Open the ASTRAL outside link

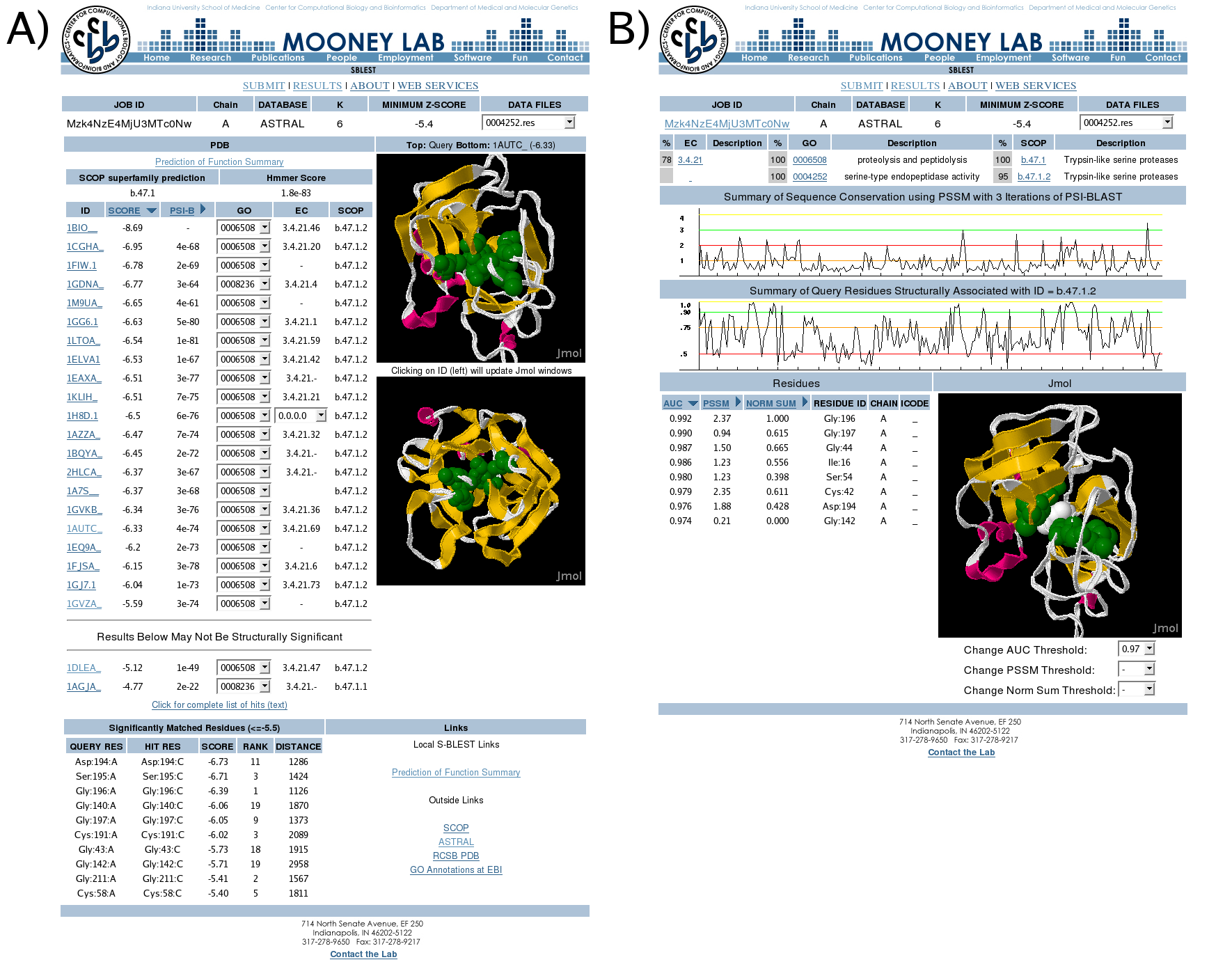456,842
